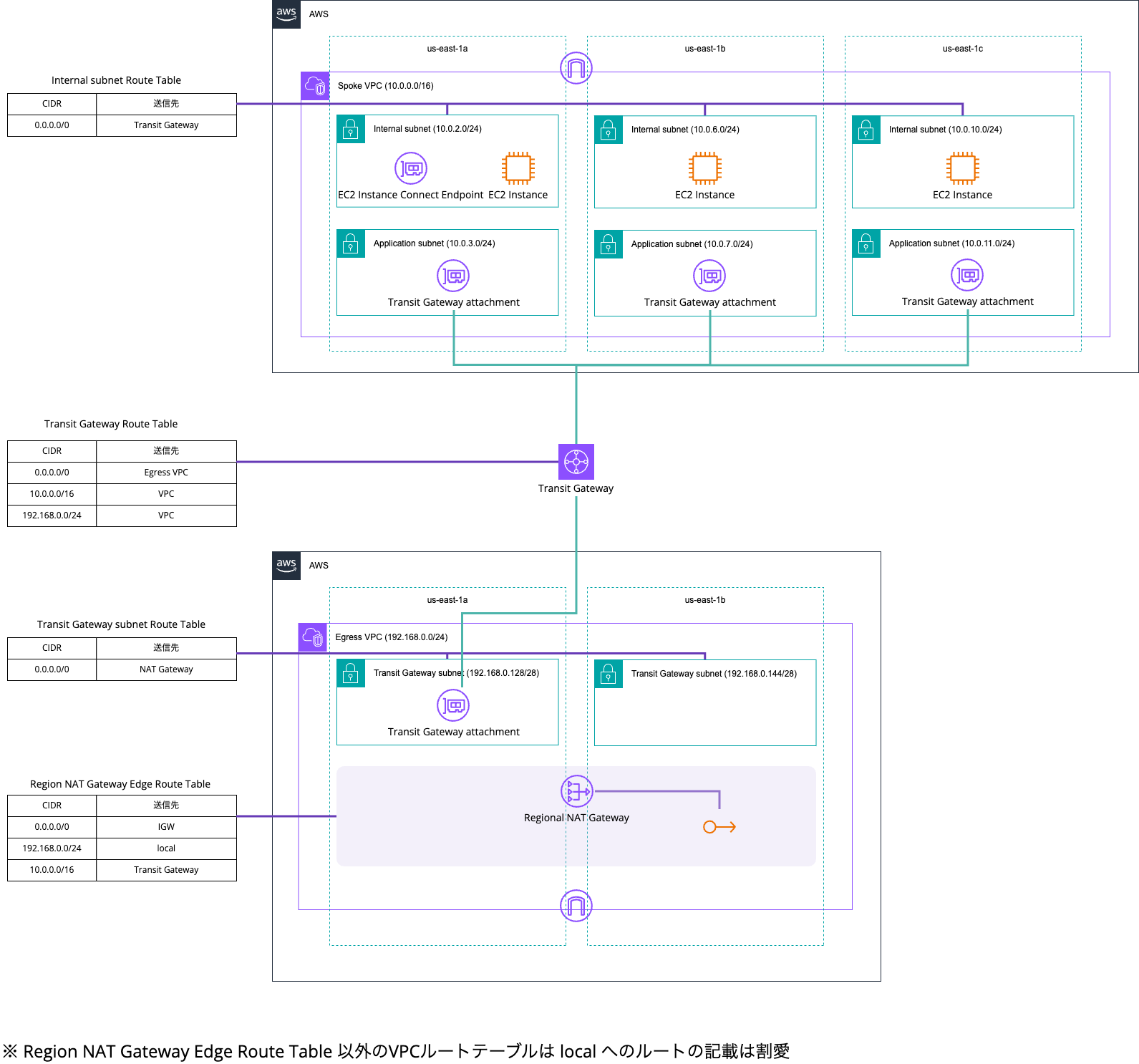Click 192.168.0.0/24 cell in NAT Gateway Edge table
The width and height of the screenshot is (1139, 1064).
pos(52,848)
